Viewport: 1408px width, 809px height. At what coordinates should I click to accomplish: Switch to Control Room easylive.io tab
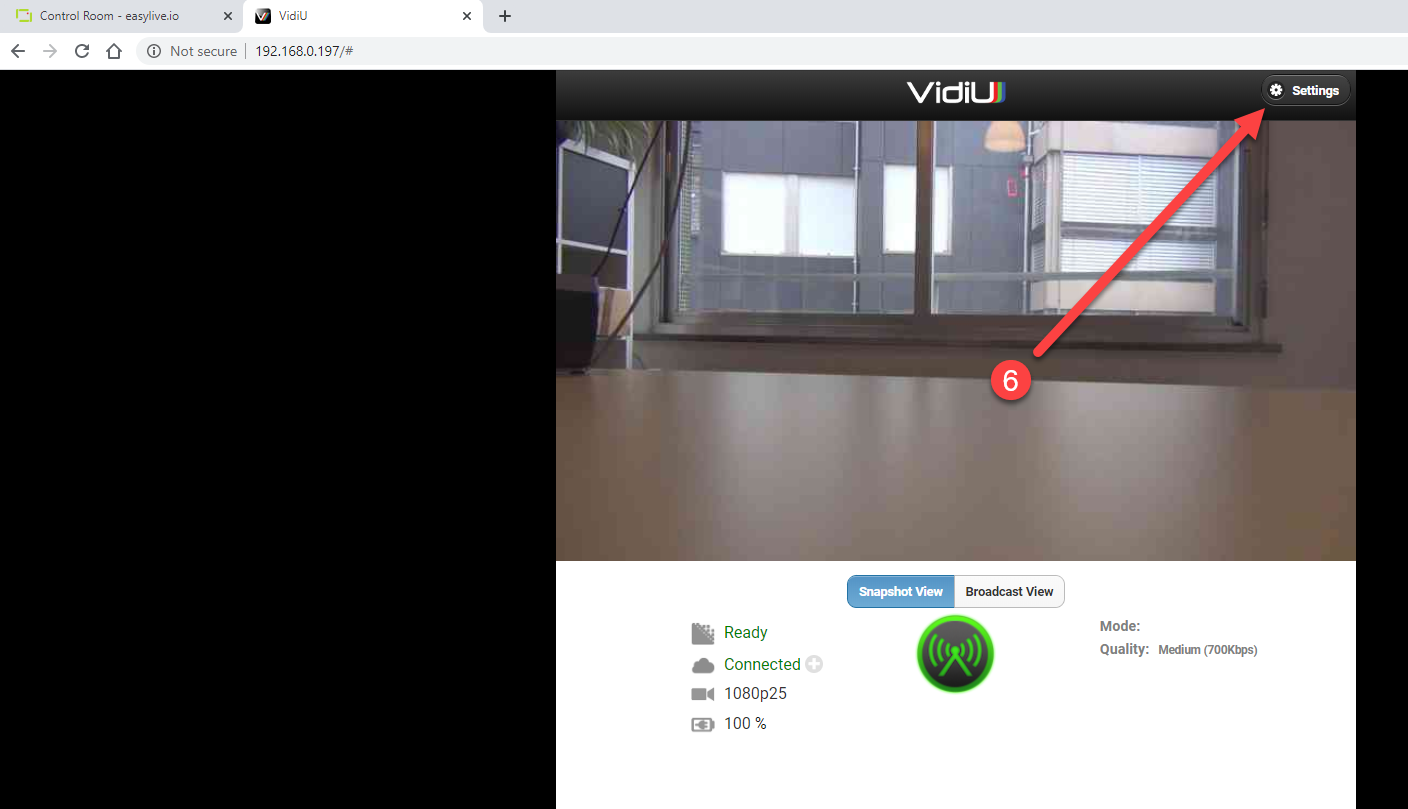[x=122, y=16]
